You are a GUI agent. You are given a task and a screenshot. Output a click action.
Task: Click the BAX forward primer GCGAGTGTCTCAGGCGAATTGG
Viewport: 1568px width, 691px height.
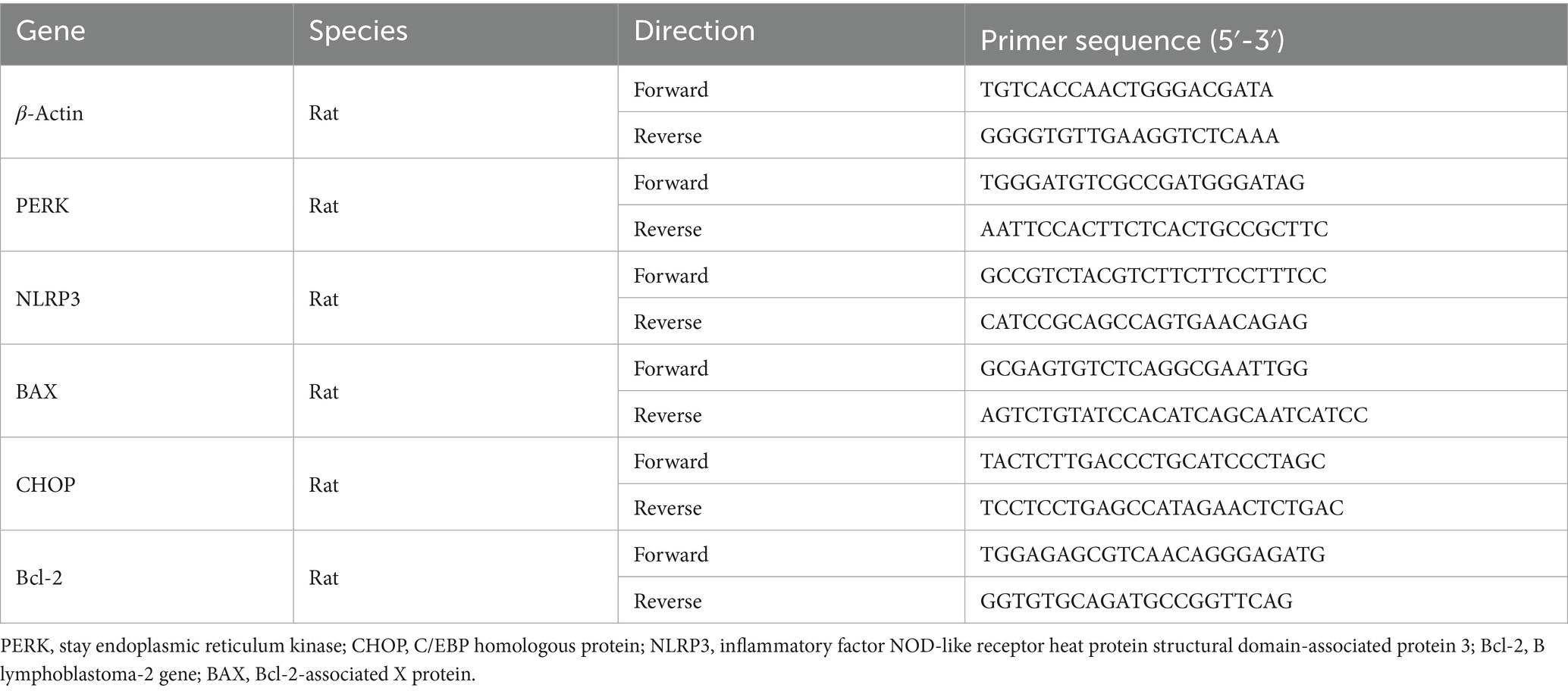pos(1143,369)
